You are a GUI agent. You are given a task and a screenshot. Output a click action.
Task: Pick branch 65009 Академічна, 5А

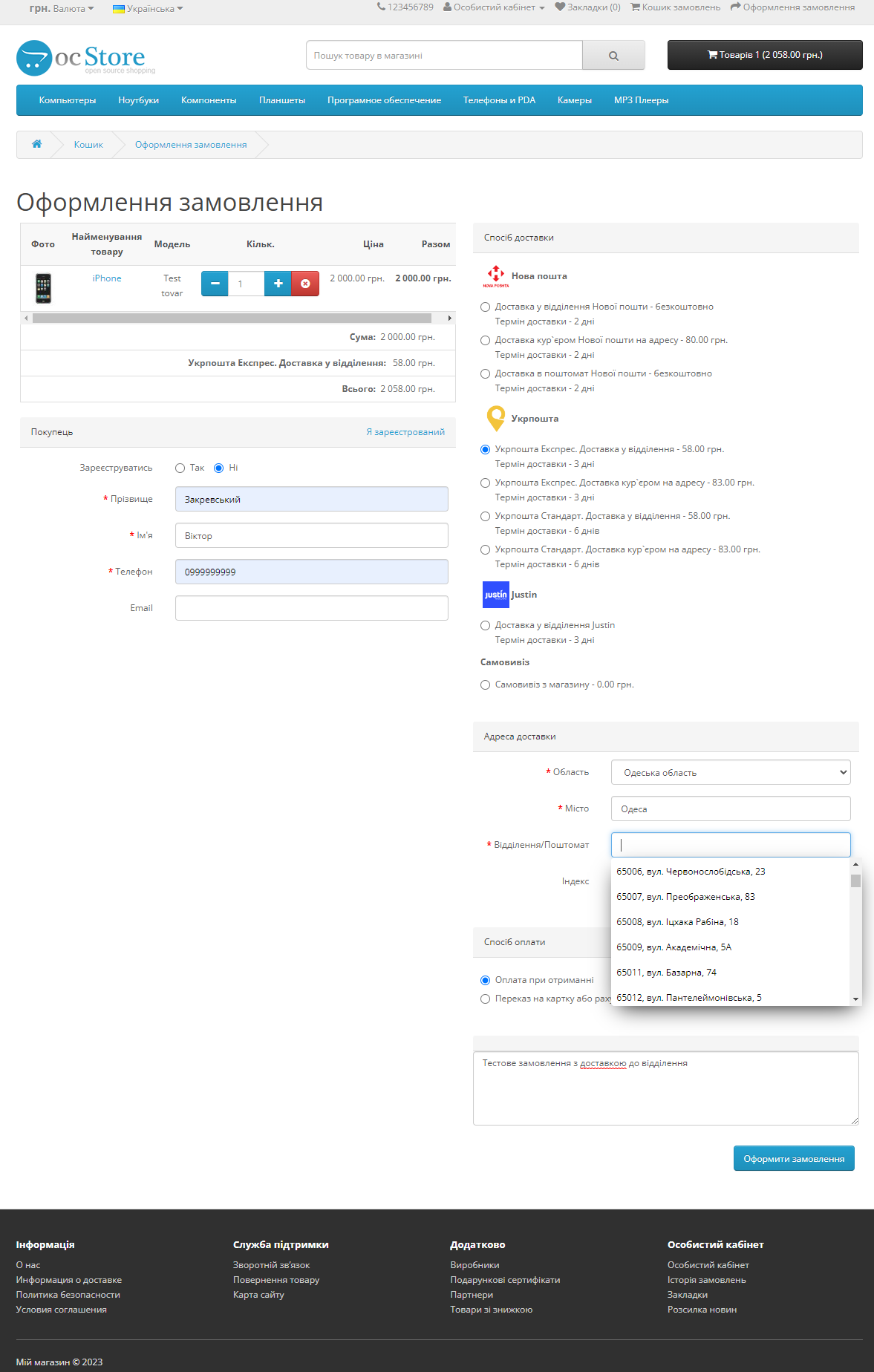tap(730, 947)
